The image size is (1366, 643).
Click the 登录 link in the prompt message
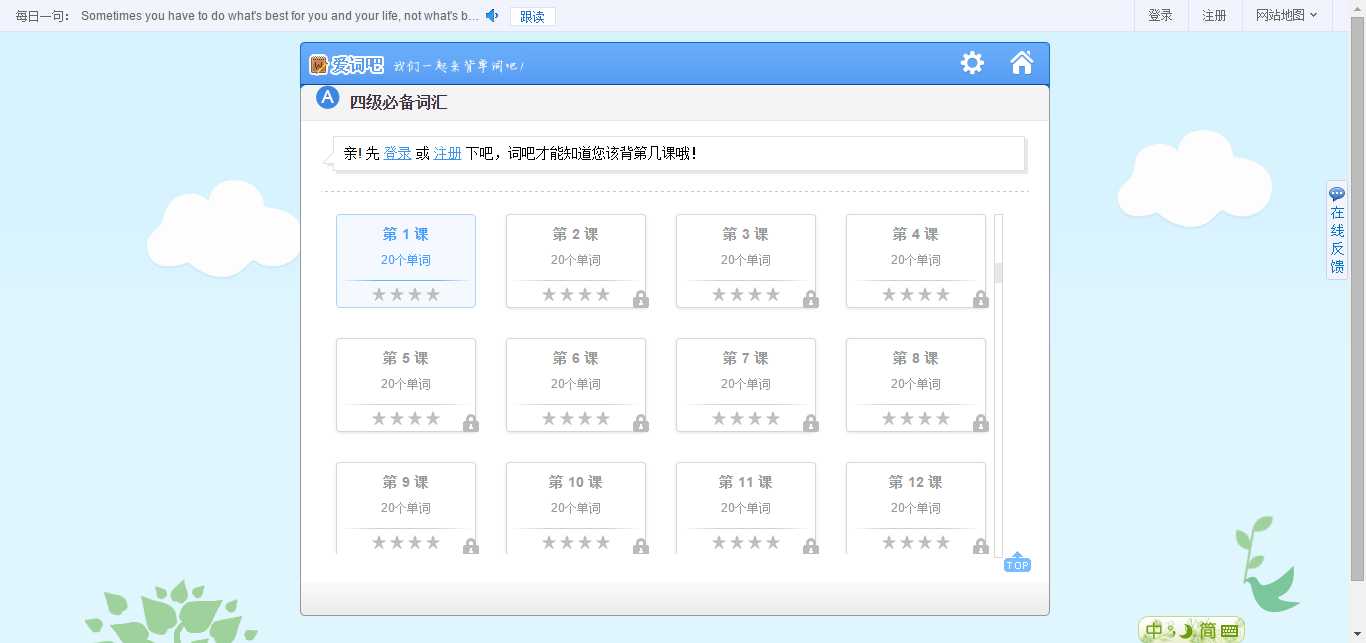tap(397, 153)
